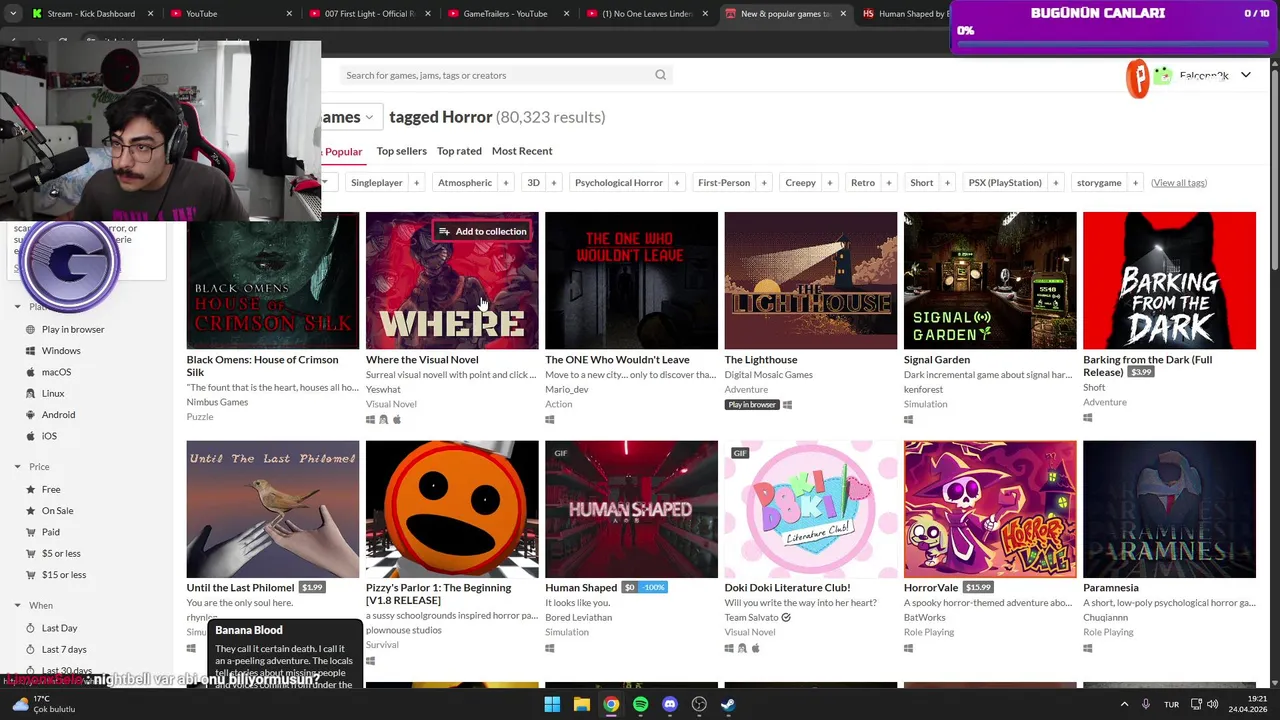Click the Windows icon under HorrorVale
Viewport: 1280px width, 720px height.
pos(908,648)
